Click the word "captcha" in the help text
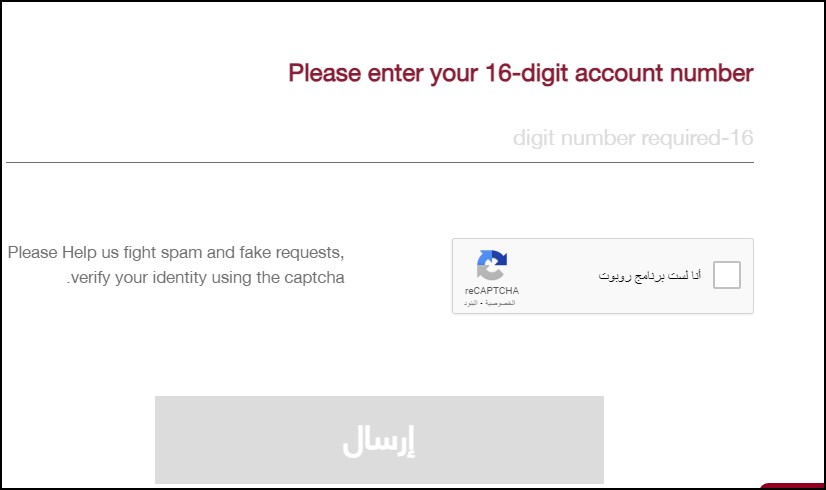This screenshot has width=826, height=490. click(x=314, y=278)
